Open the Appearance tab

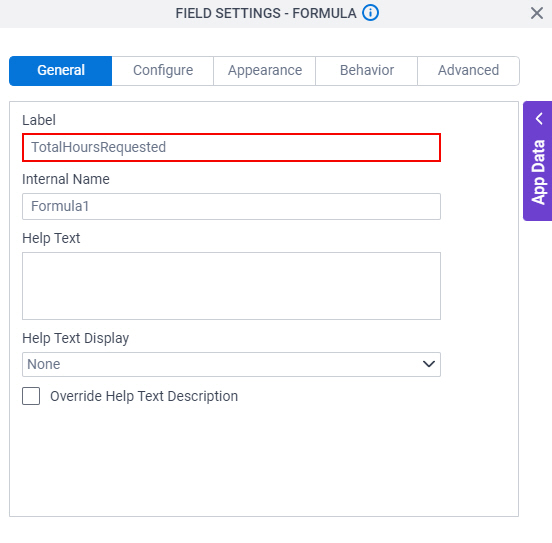pos(265,70)
